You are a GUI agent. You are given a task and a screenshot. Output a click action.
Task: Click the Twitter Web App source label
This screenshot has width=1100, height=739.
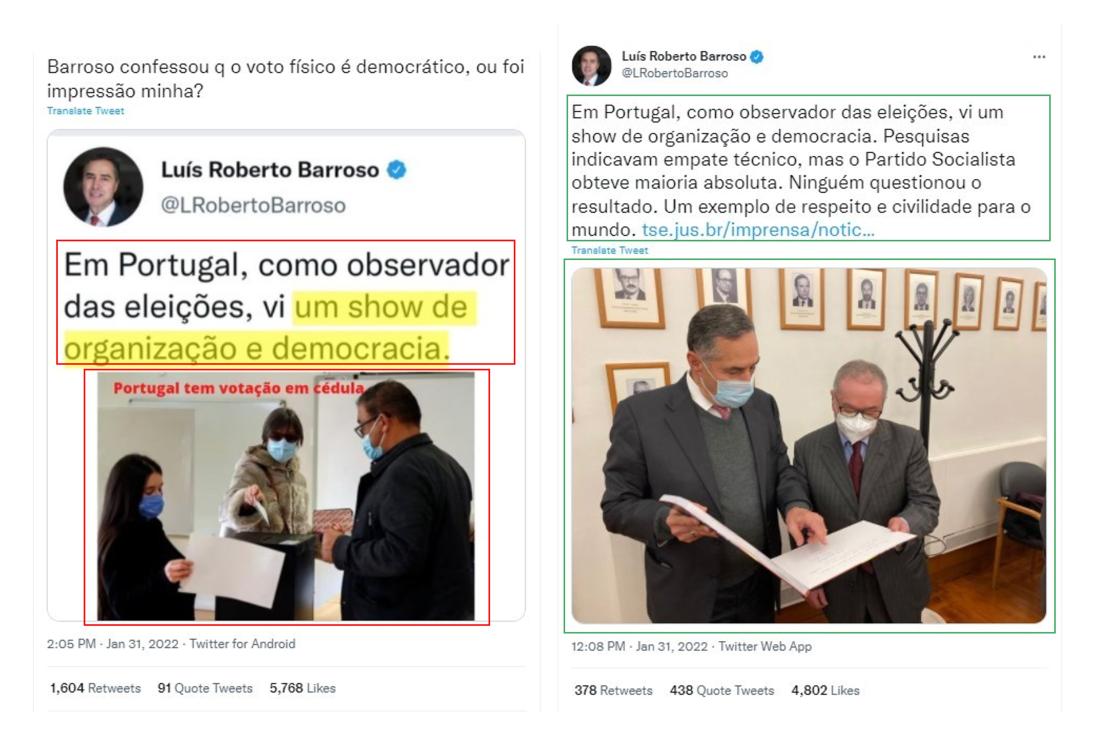pyautogui.click(x=765, y=647)
